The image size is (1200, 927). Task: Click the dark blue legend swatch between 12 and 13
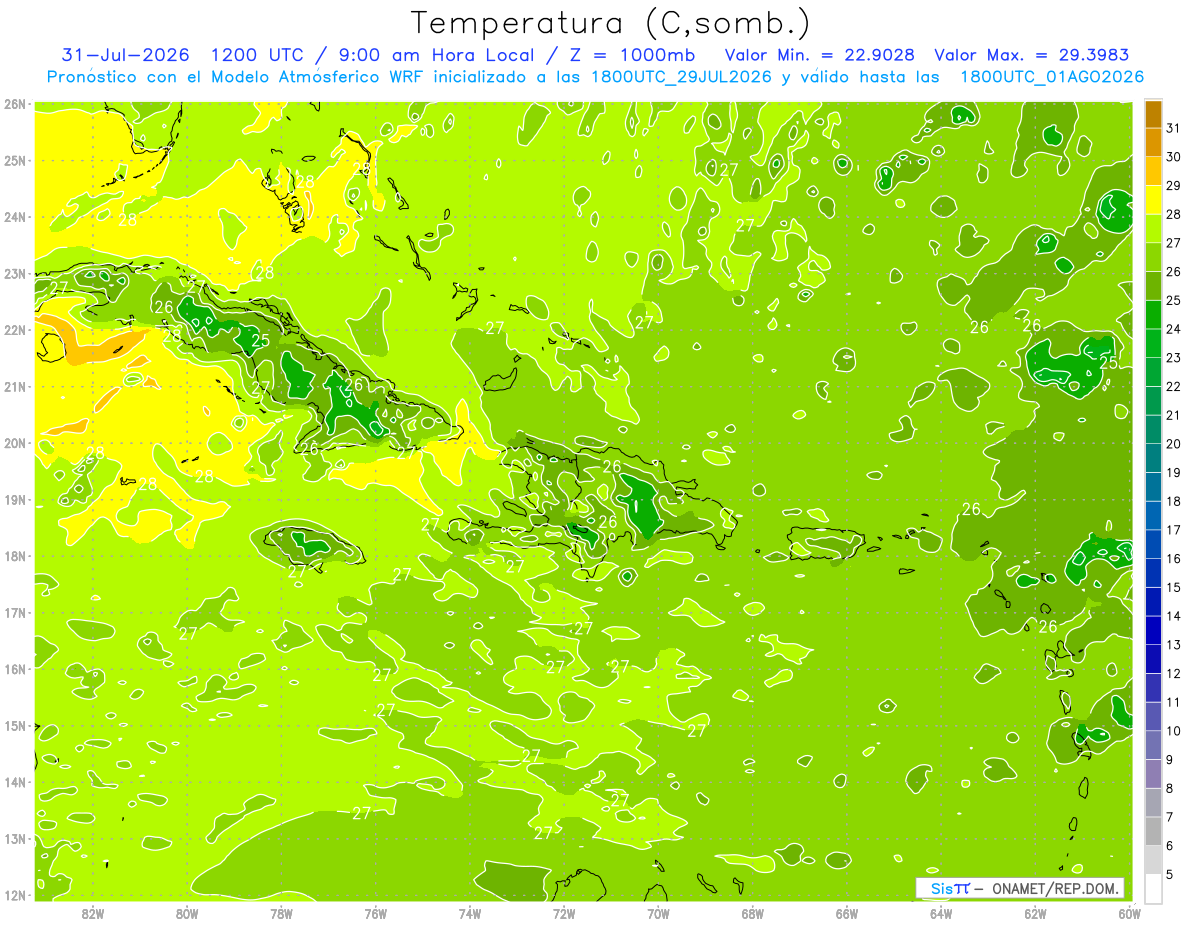1153,659
